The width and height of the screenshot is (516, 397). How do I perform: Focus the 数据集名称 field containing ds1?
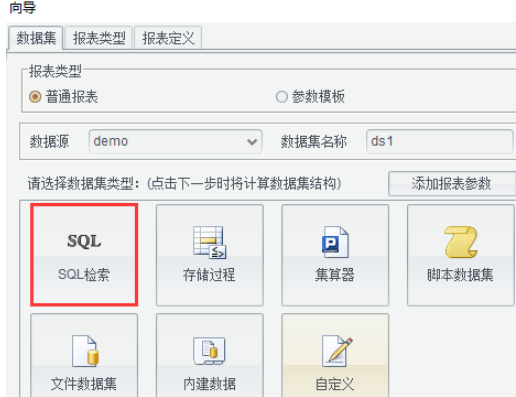pyautogui.click(x=439, y=142)
